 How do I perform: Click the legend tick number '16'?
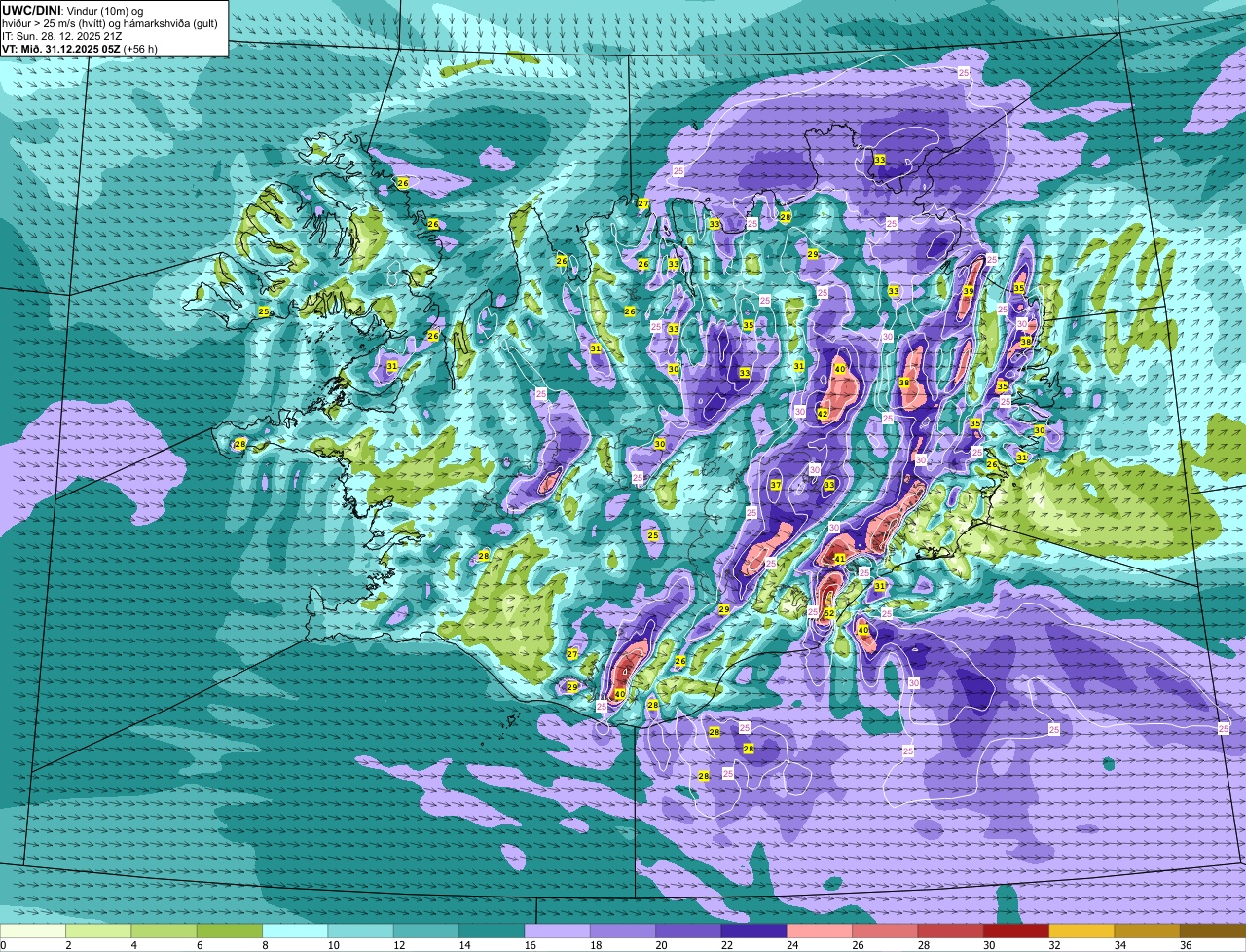[x=531, y=945]
